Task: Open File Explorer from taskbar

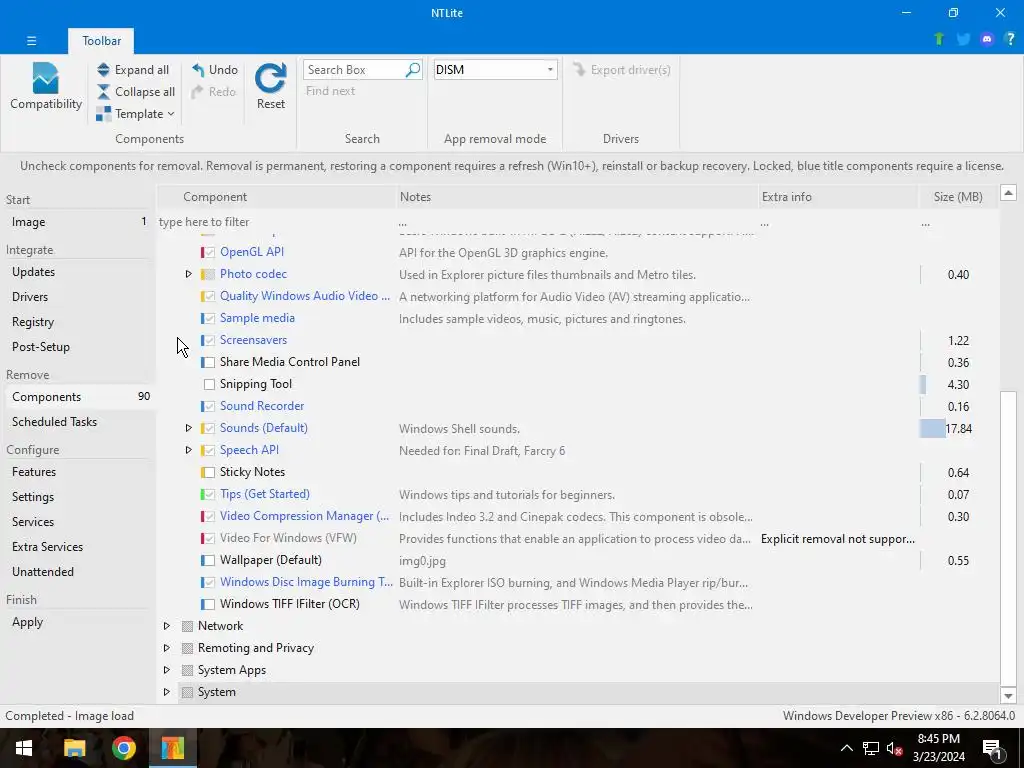Action: pyautogui.click(x=74, y=748)
